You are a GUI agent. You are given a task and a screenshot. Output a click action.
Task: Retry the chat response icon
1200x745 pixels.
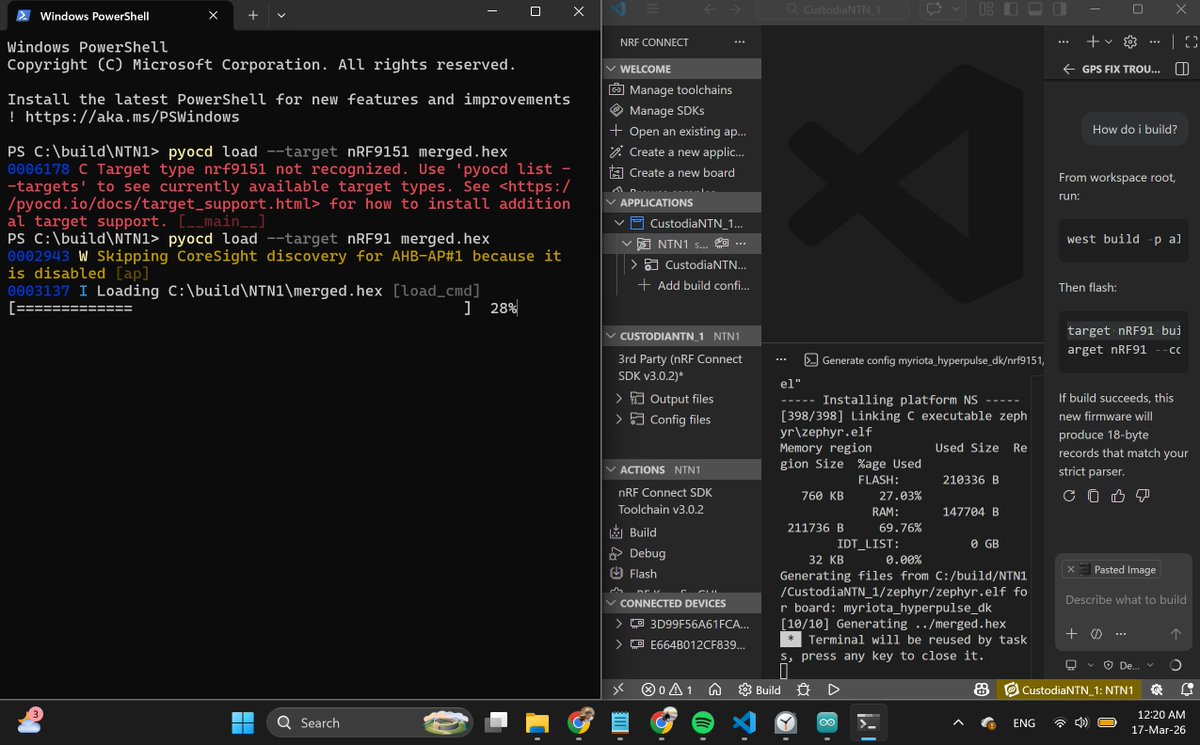click(x=1069, y=496)
